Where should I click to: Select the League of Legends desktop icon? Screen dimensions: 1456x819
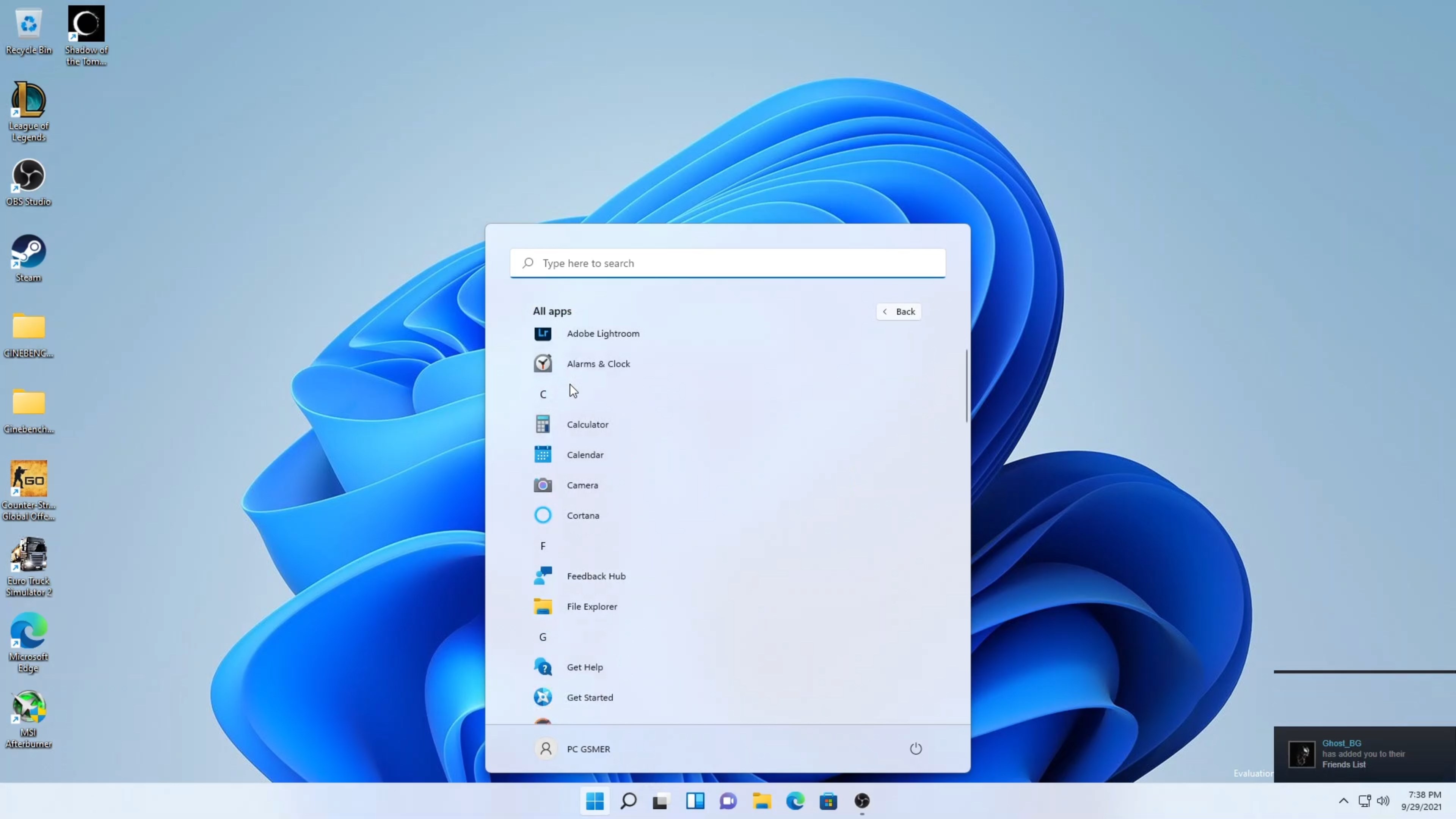pyautogui.click(x=28, y=112)
